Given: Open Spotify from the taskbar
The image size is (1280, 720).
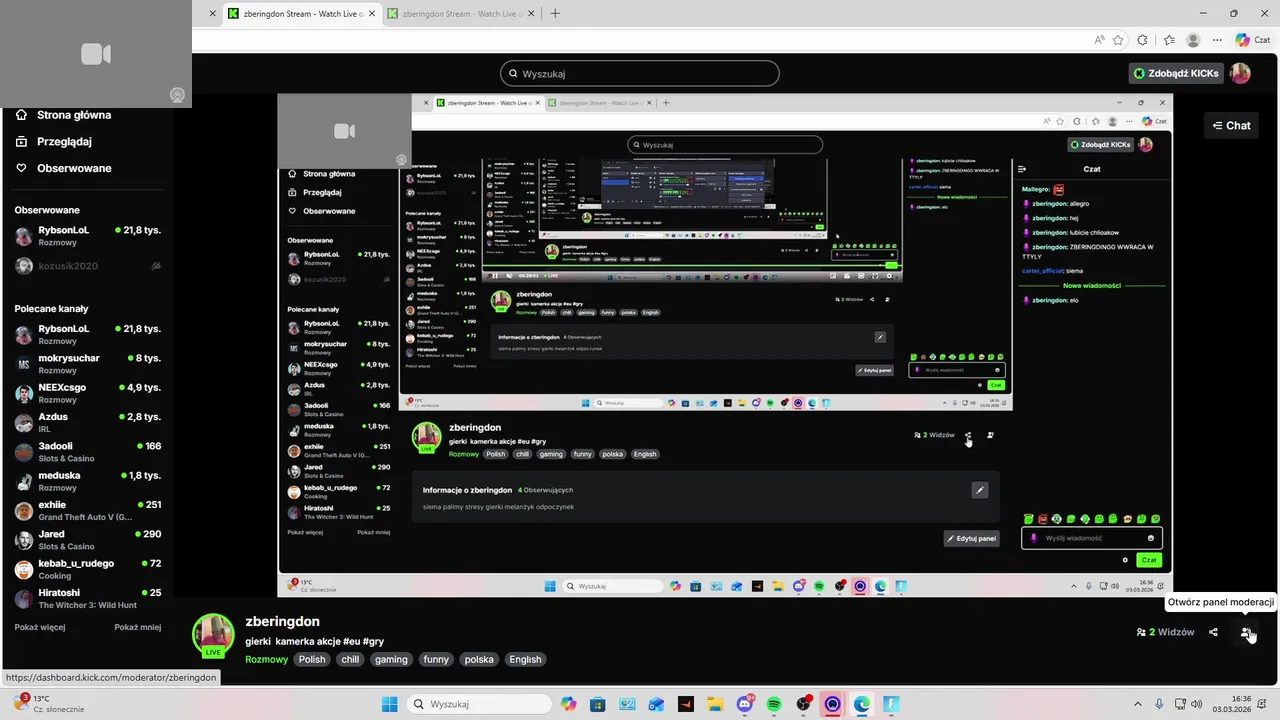Looking at the screenshot, I should tap(774, 704).
